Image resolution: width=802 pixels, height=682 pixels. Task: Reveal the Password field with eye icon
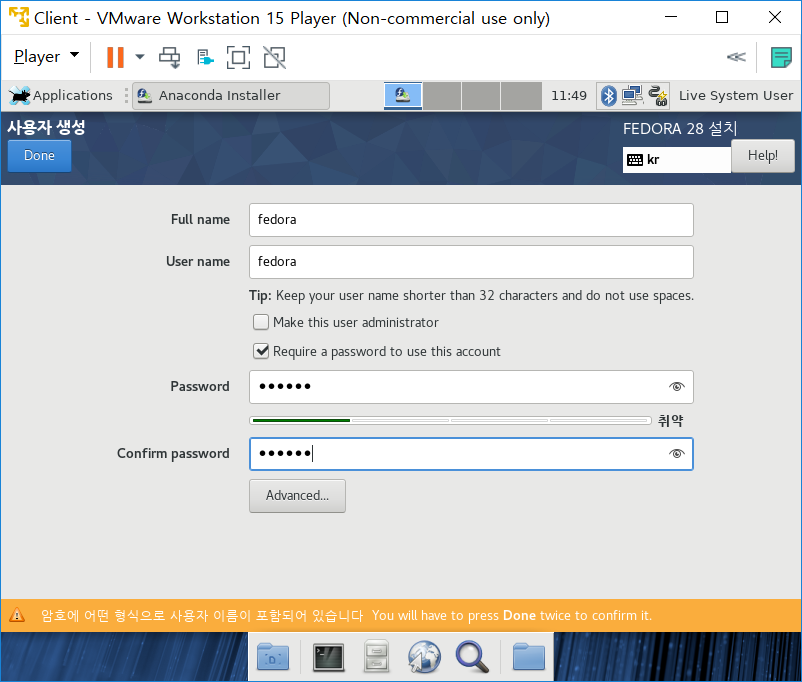click(x=676, y=386)
